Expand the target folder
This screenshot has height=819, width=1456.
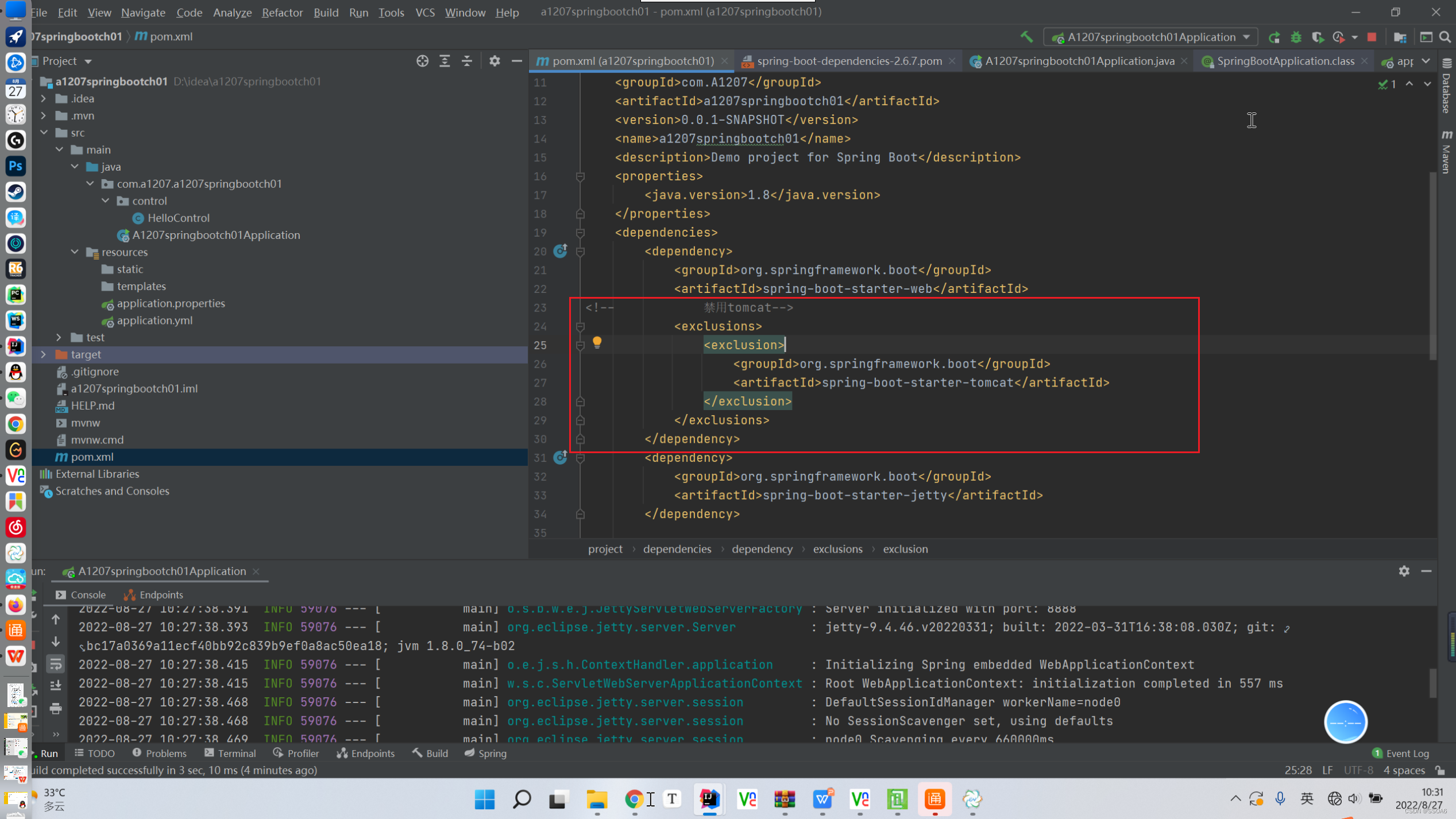pos(44,354)
